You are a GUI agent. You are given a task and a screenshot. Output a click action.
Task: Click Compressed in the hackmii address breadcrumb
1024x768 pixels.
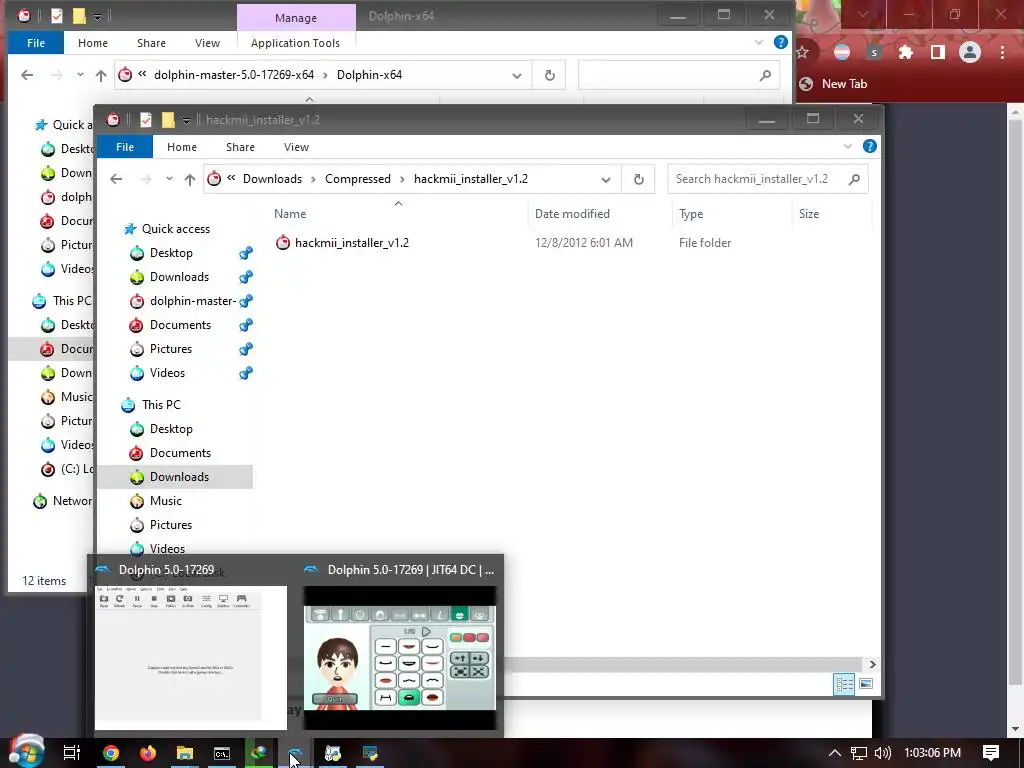coord(358,179)
